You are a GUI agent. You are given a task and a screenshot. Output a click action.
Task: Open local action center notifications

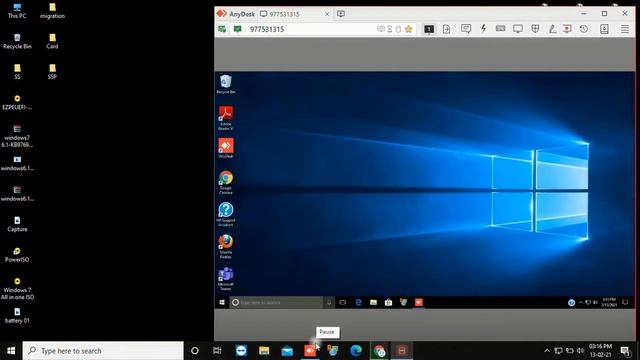pyautogui.click(x=625, y=351)
